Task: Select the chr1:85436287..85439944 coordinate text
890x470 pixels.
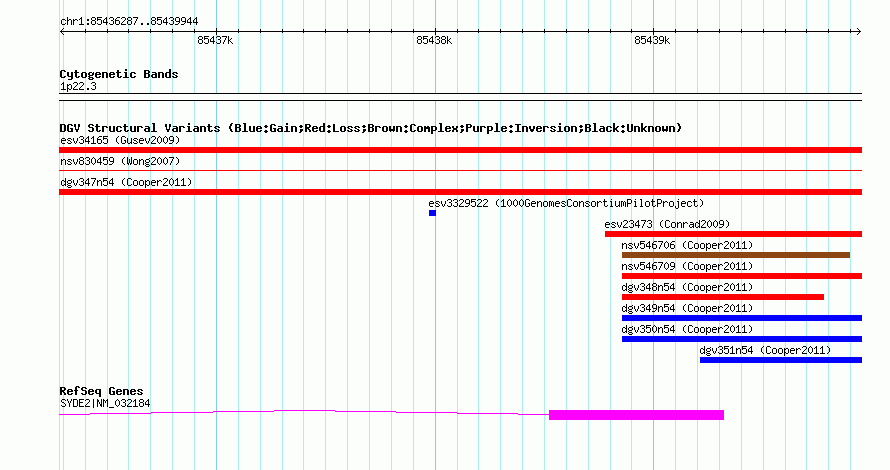Action: click(129, 22)
